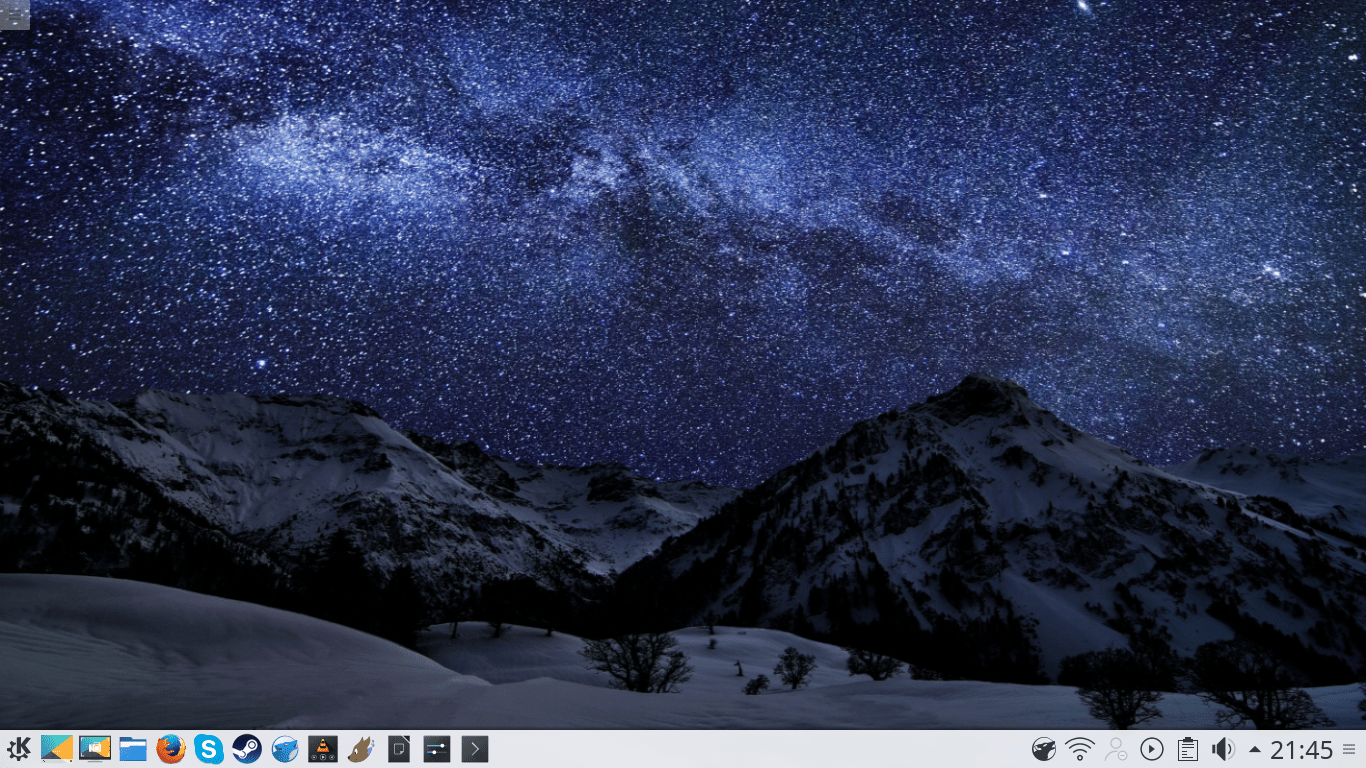Click the 21:45 clock
1366x768 pixels.
tap(1302, 750)
